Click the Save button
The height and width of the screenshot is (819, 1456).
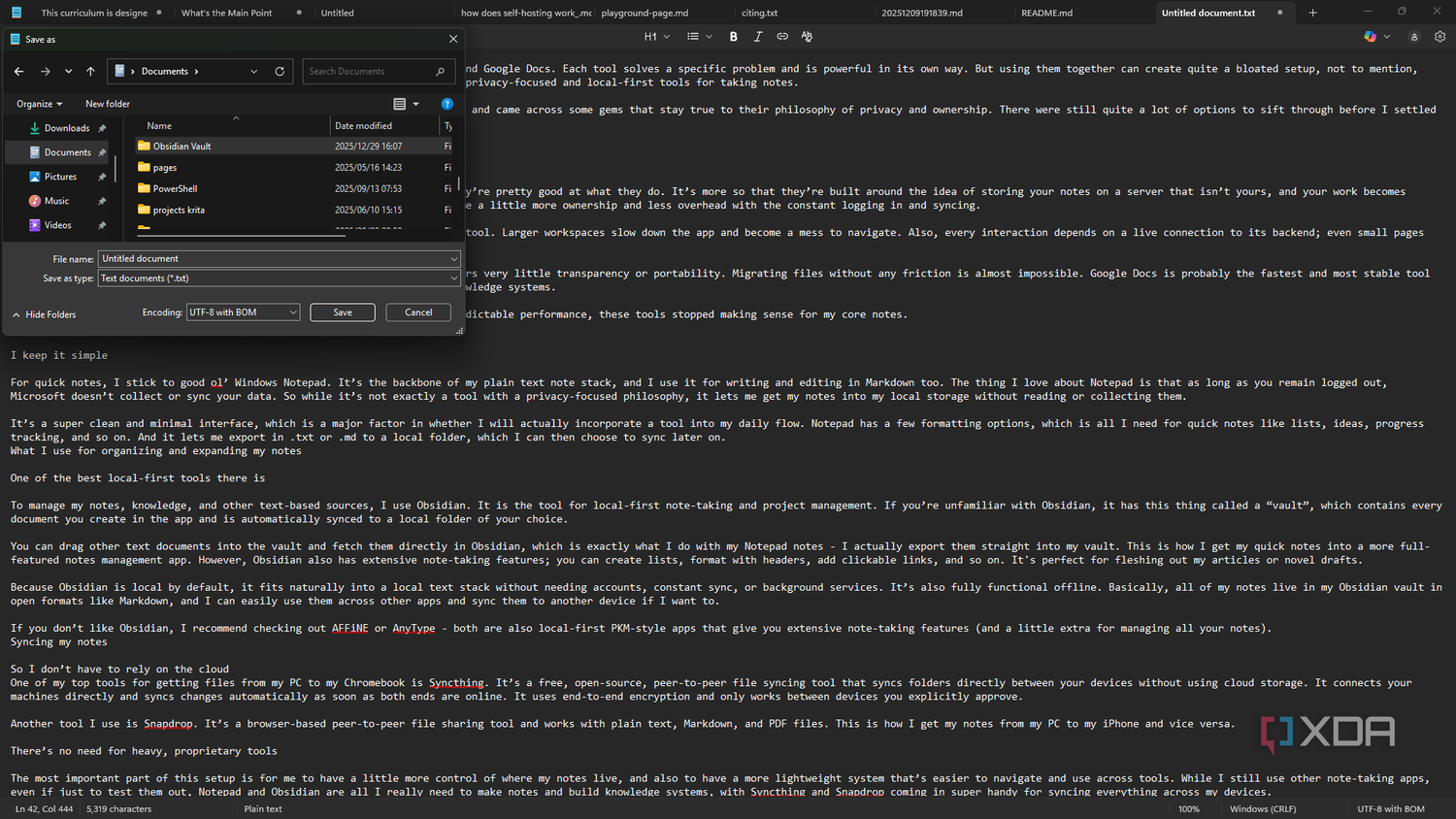pos(343,312)
